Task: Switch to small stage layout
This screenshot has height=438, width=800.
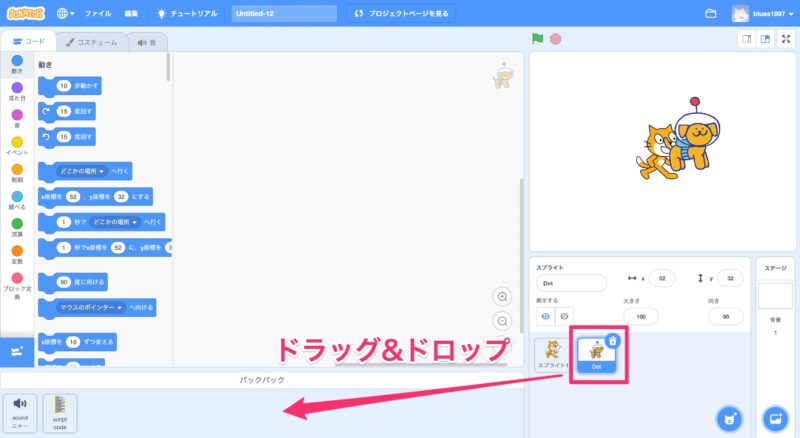Action: [x=745, y=40]
